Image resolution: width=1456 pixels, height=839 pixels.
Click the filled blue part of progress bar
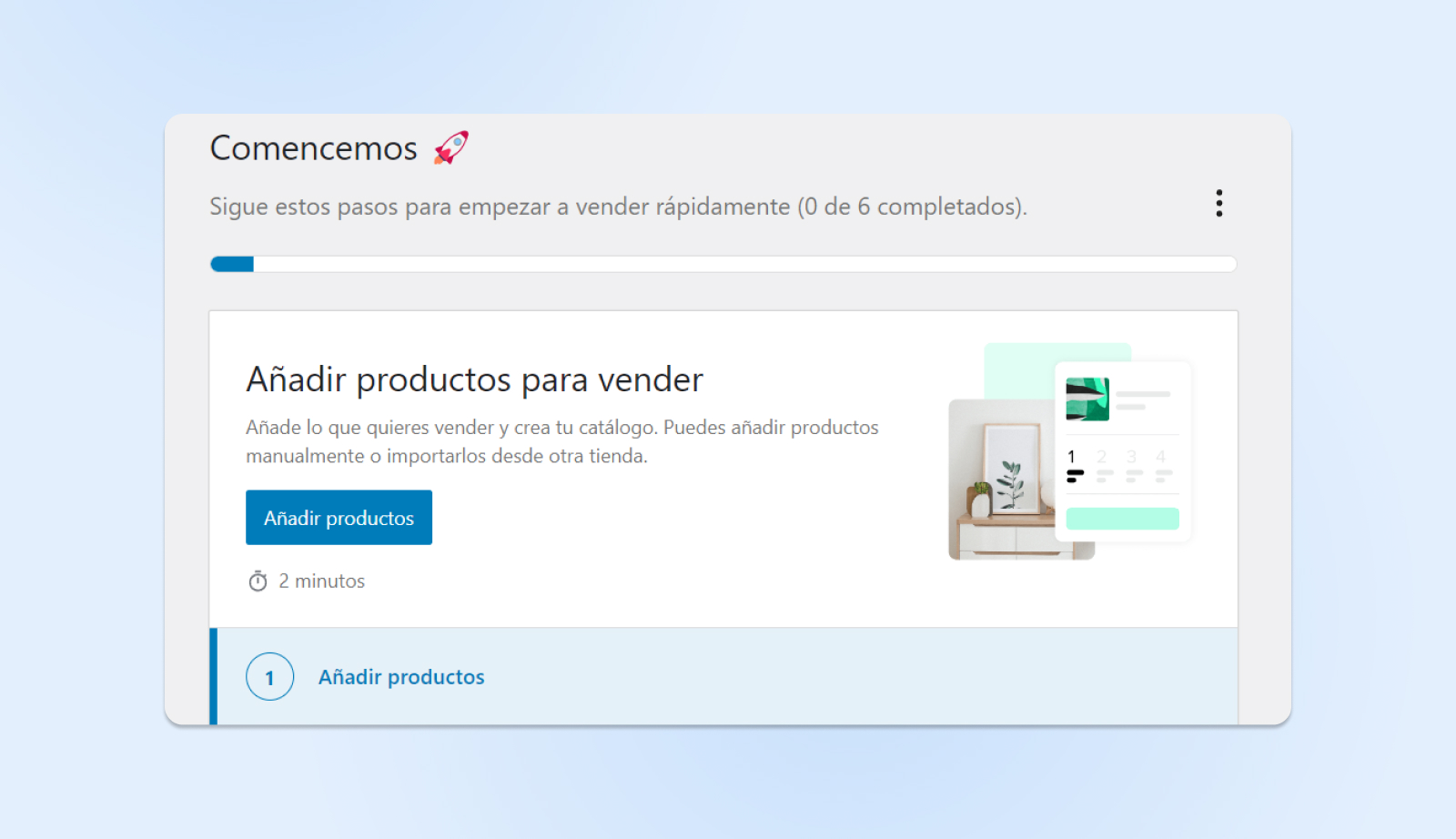pos(232,264)
